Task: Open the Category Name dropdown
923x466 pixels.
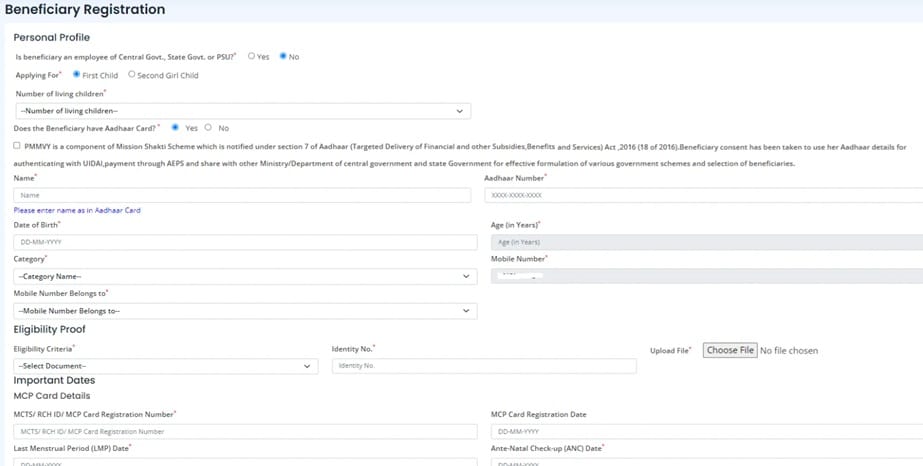Action: click(x=245, y=277)
